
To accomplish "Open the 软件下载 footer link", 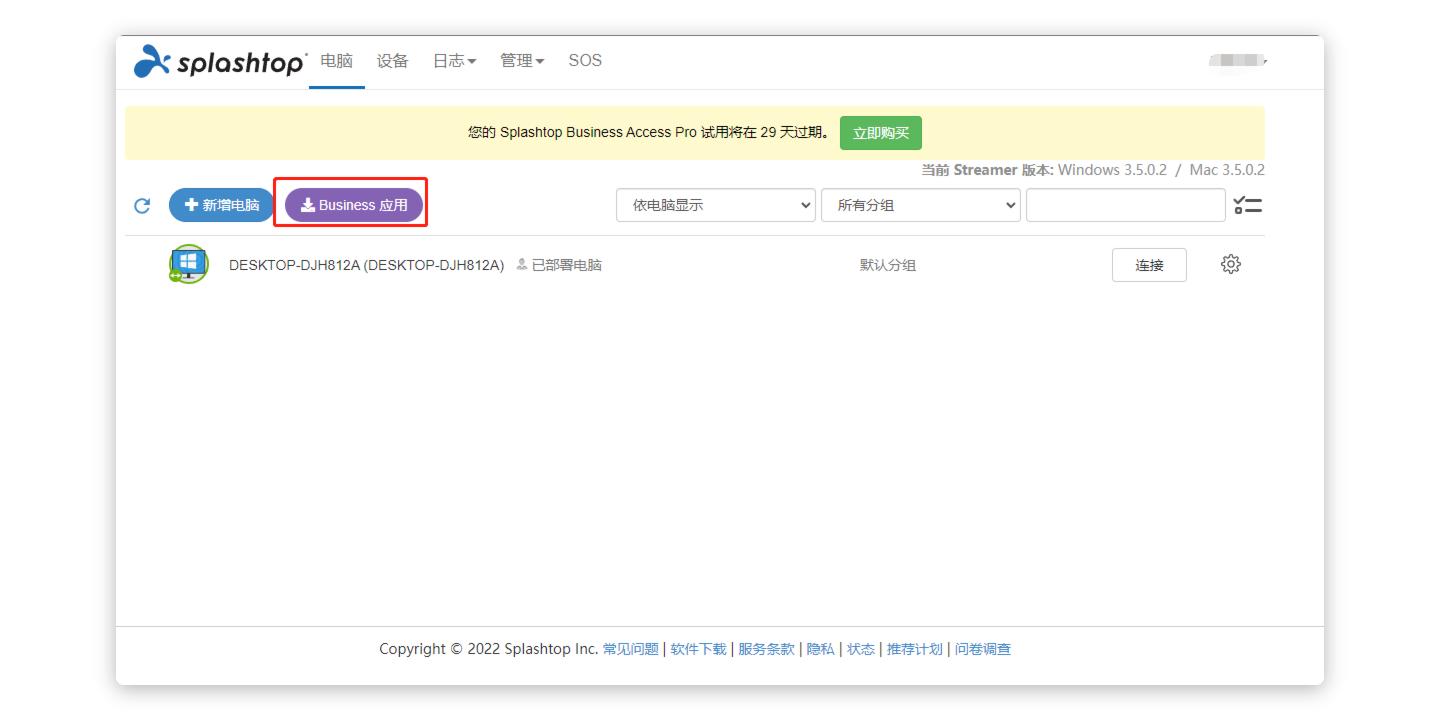I will [698, 648].
